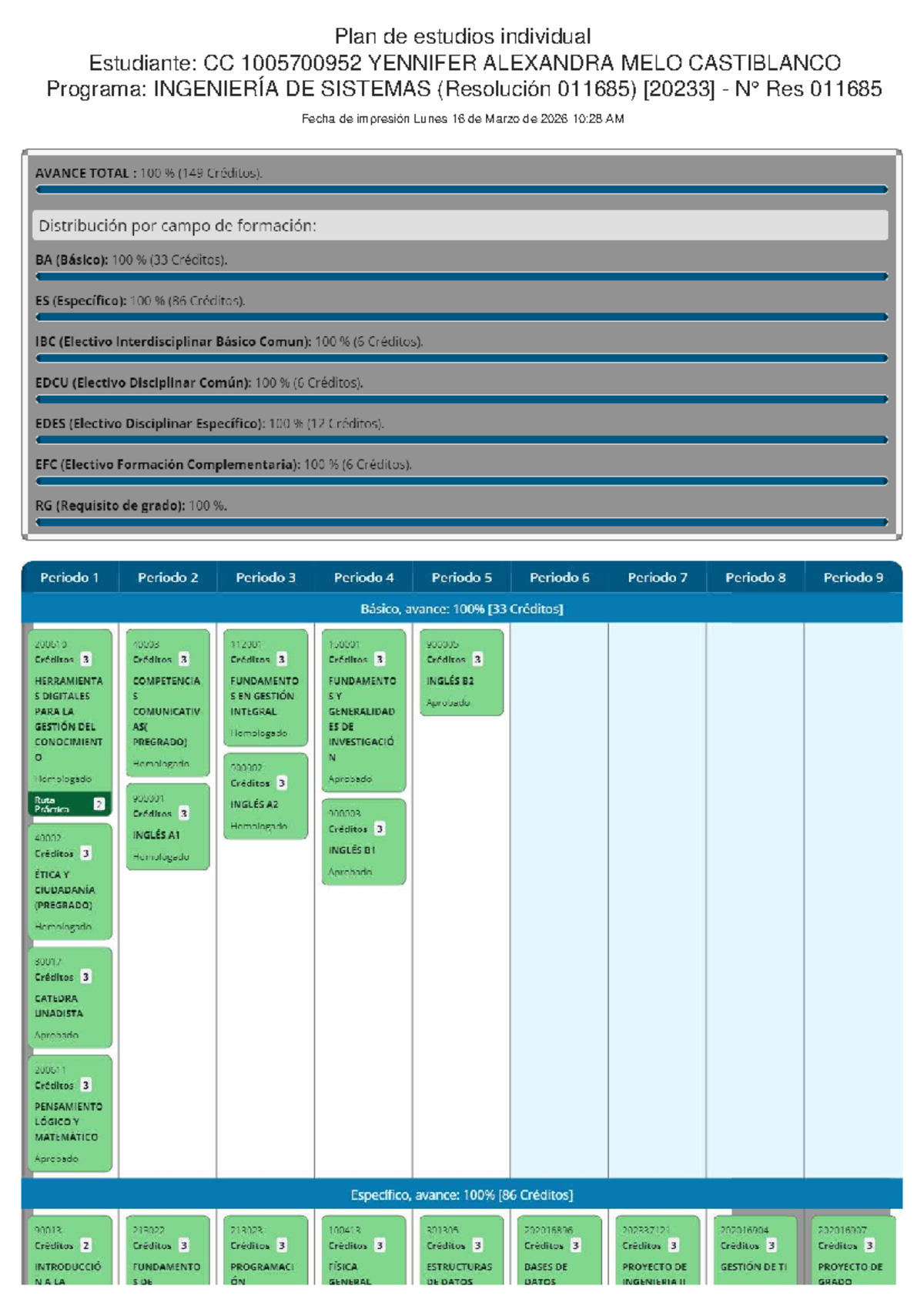
Task: Click 'AVANCE TOTAL : 100 %' label
Action: (x=149, y=173)
